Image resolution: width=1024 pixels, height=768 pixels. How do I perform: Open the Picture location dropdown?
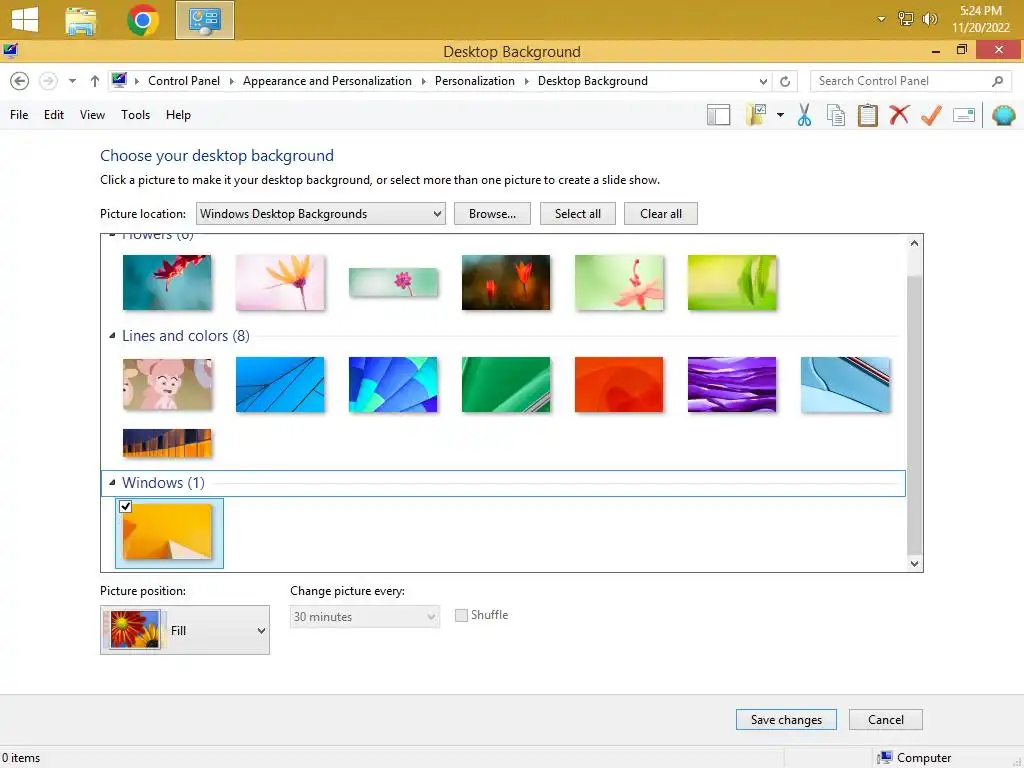321,214
